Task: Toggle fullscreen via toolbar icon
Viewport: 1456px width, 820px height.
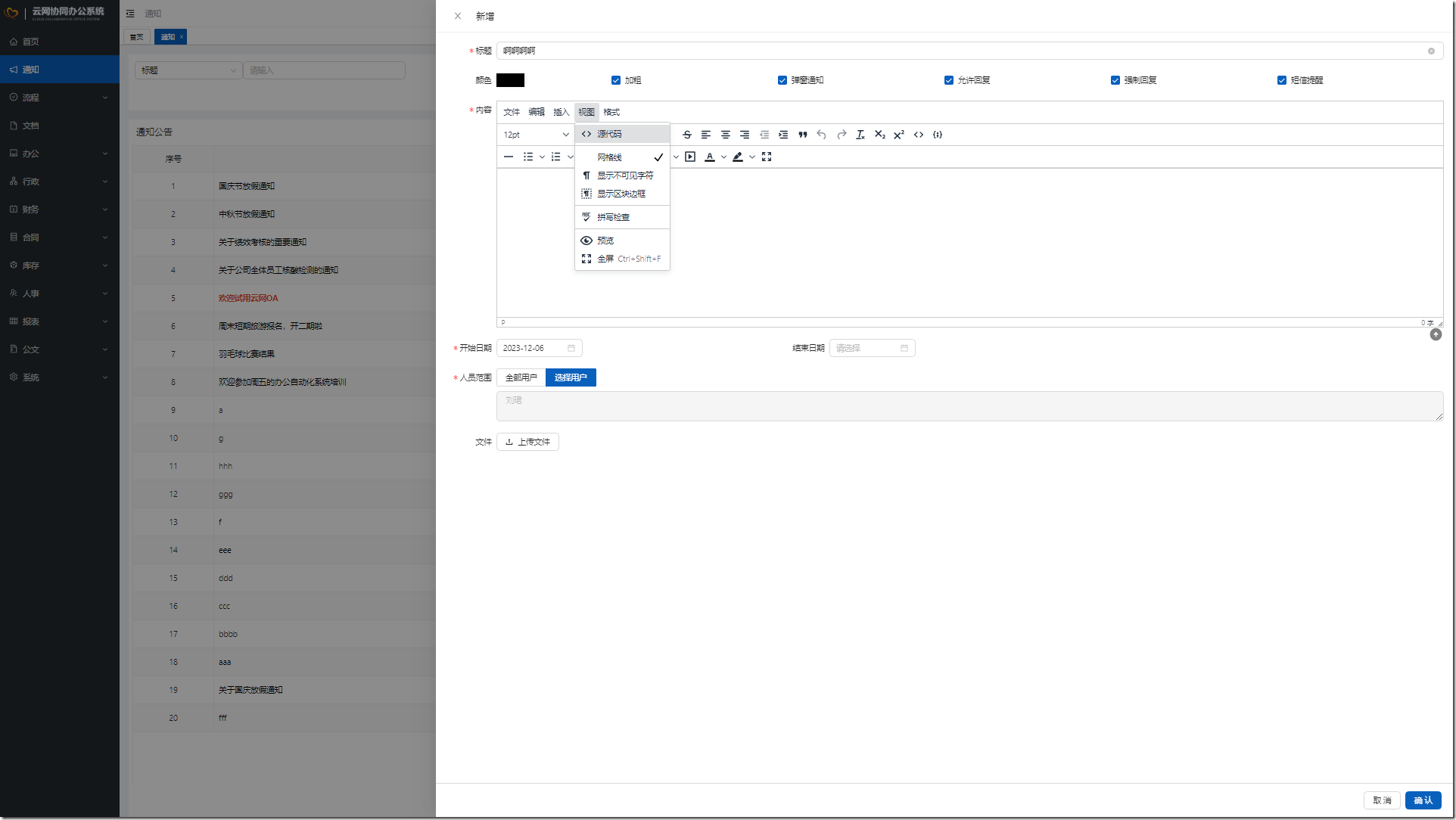Action: [x=767, y=157]
